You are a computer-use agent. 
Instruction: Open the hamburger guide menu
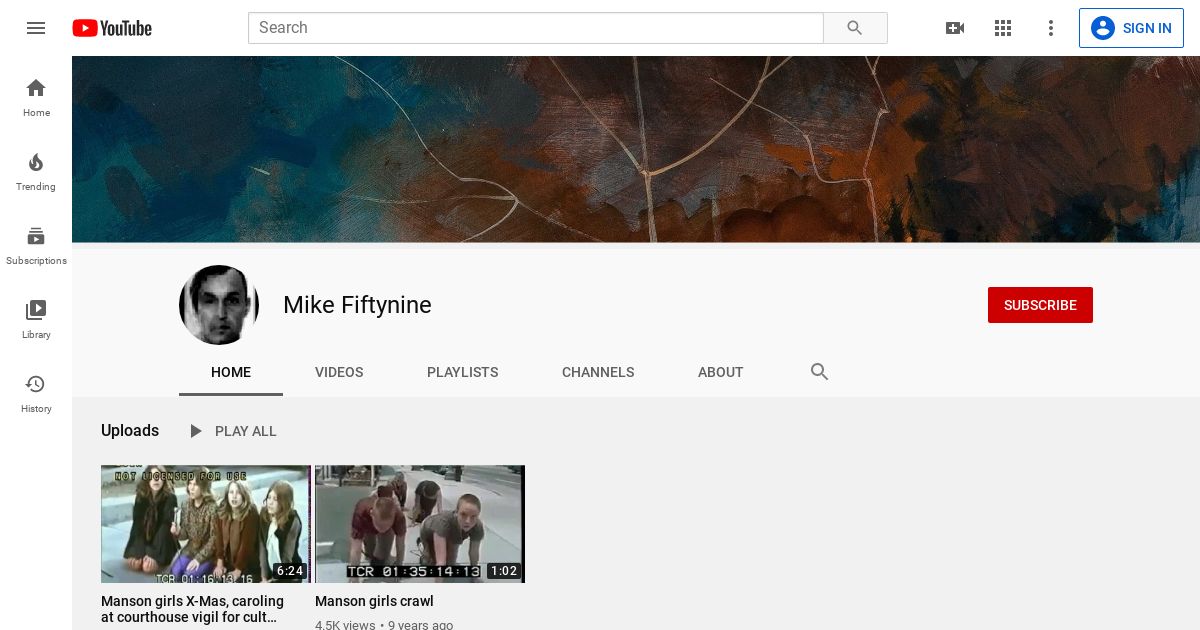pyautogui.click(x=36, y=28)
